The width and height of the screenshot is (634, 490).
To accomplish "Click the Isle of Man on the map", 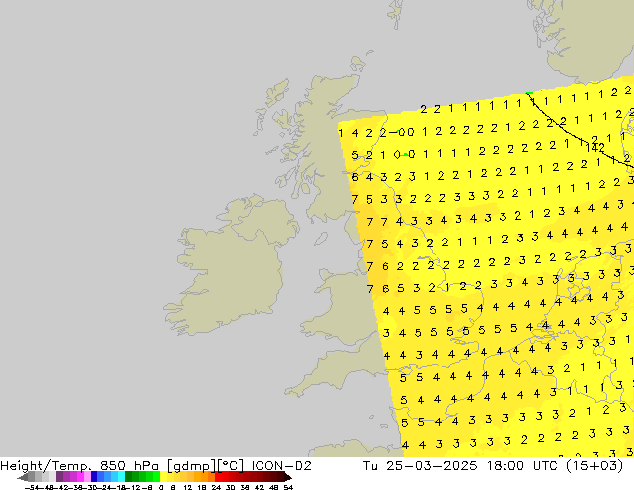I will [x=321, y=239].
